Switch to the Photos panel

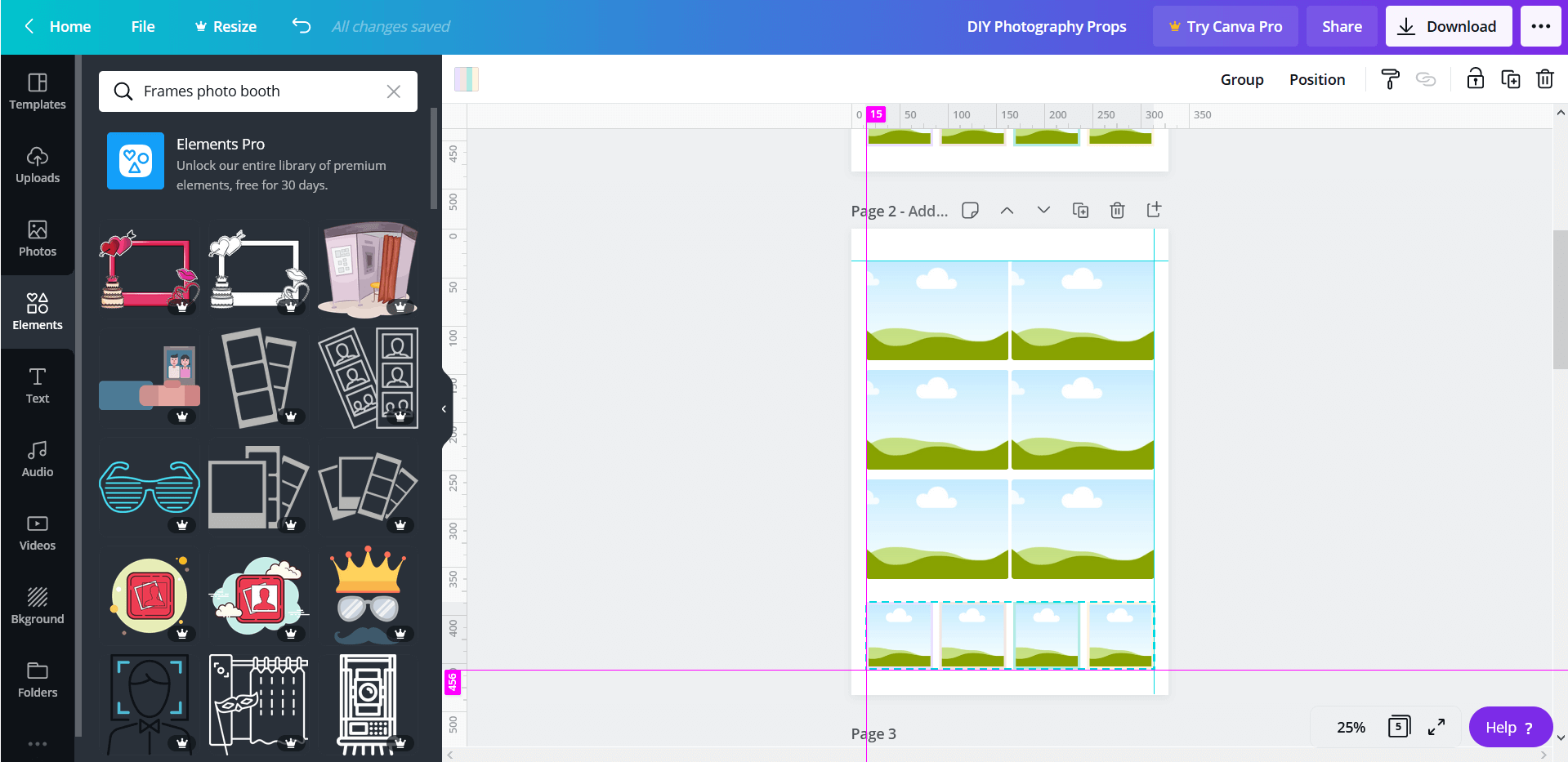[38, 239]
